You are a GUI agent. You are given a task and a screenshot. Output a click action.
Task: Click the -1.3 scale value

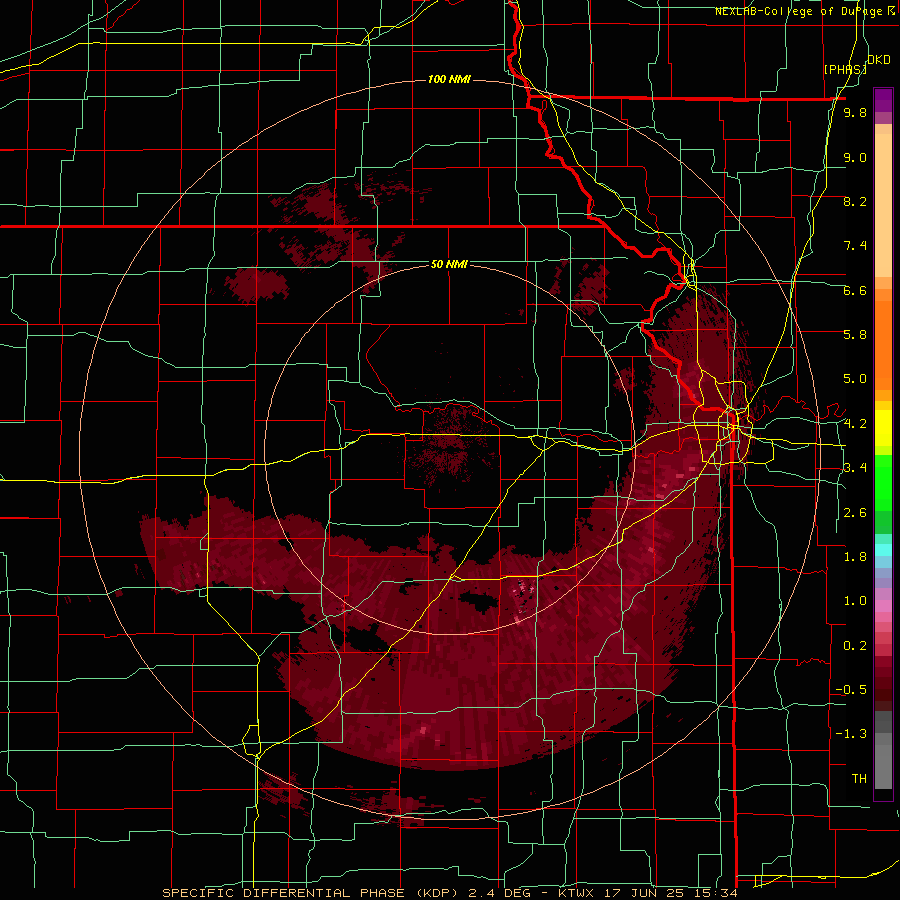851,734
